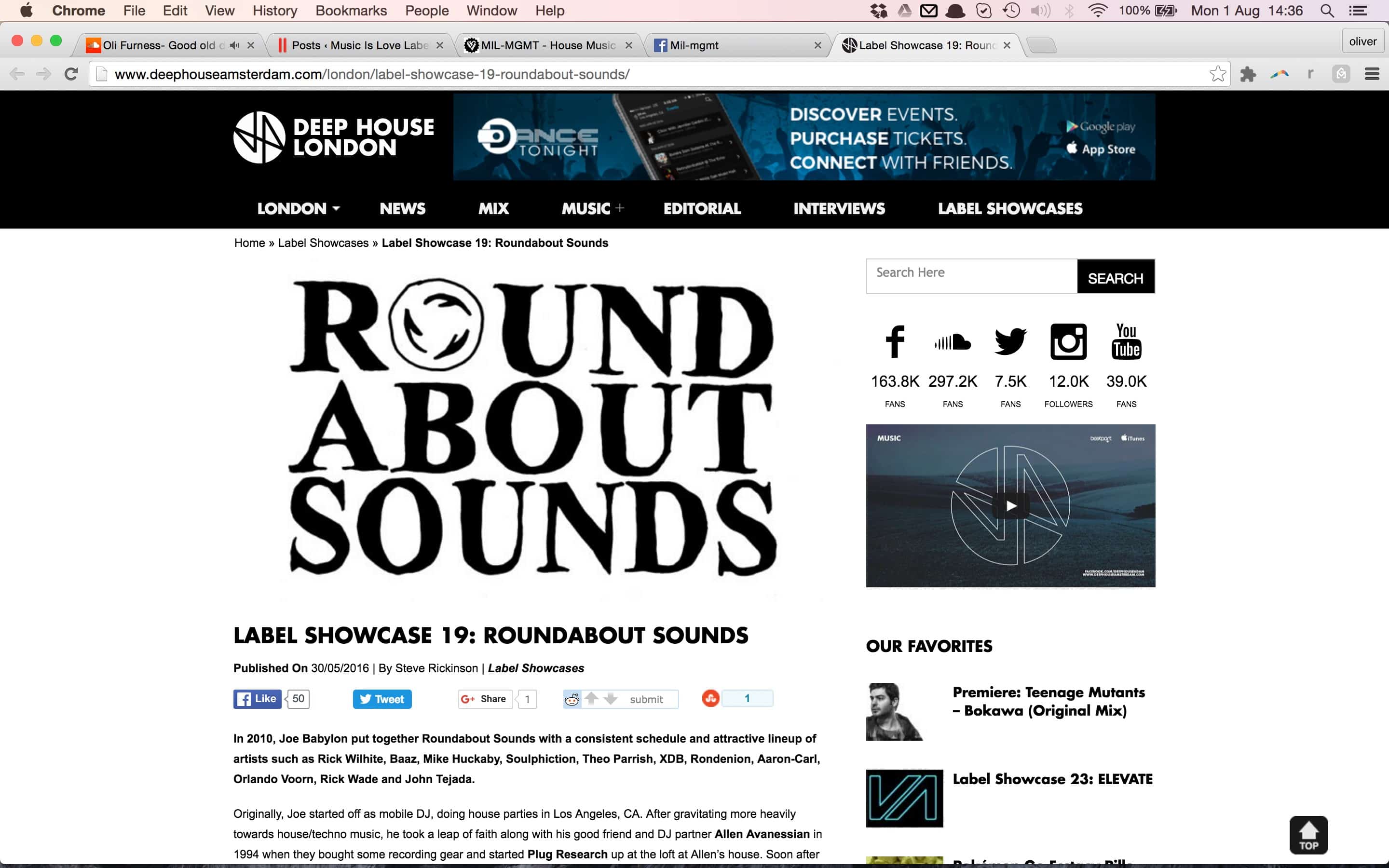The height and width of the screenshot is (868, 1389).
Task: Open the Dropbox menu bar icon
Action: pos(878,10)
